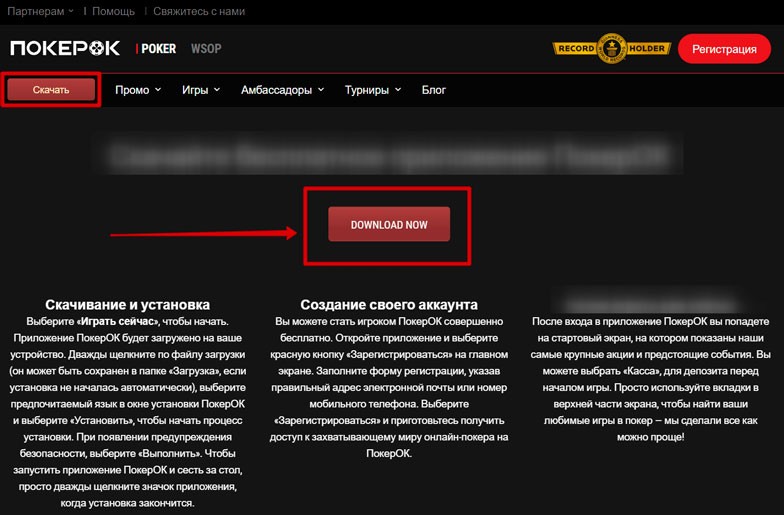Open the Блог menu item
Screen dimensions: 784x515
click(x=434, y=90)
